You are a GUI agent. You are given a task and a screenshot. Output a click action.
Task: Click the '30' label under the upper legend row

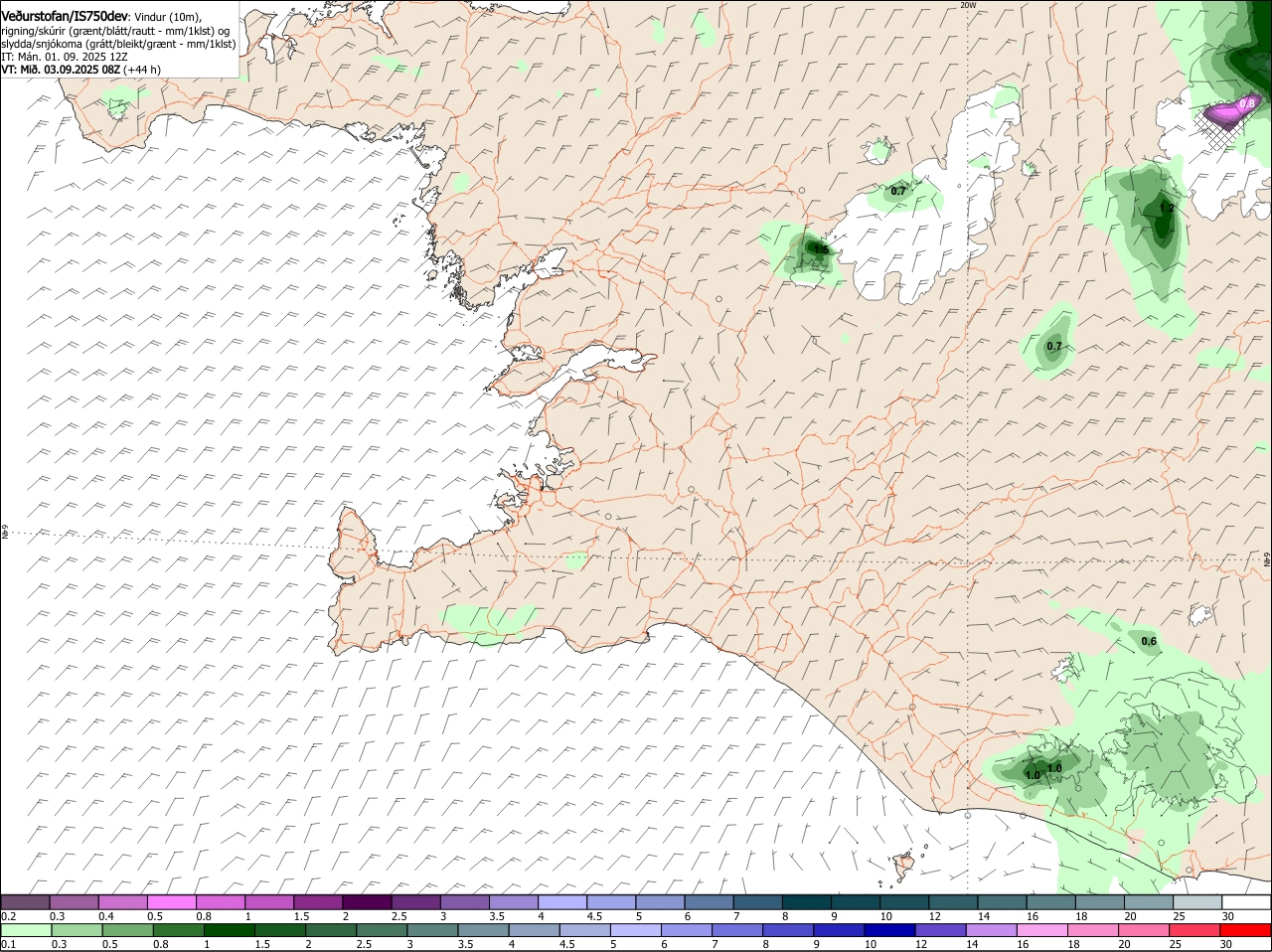click(1228, 916)
